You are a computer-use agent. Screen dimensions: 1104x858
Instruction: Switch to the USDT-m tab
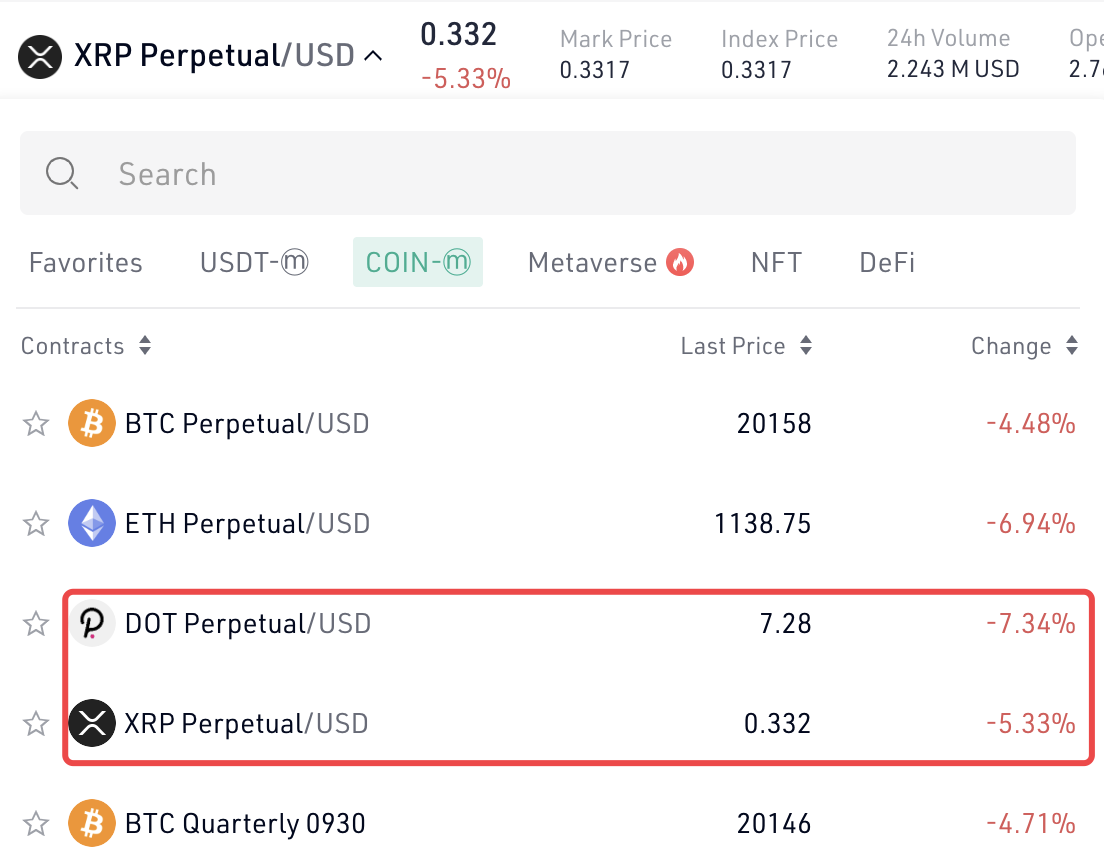(x=254, y=263)
